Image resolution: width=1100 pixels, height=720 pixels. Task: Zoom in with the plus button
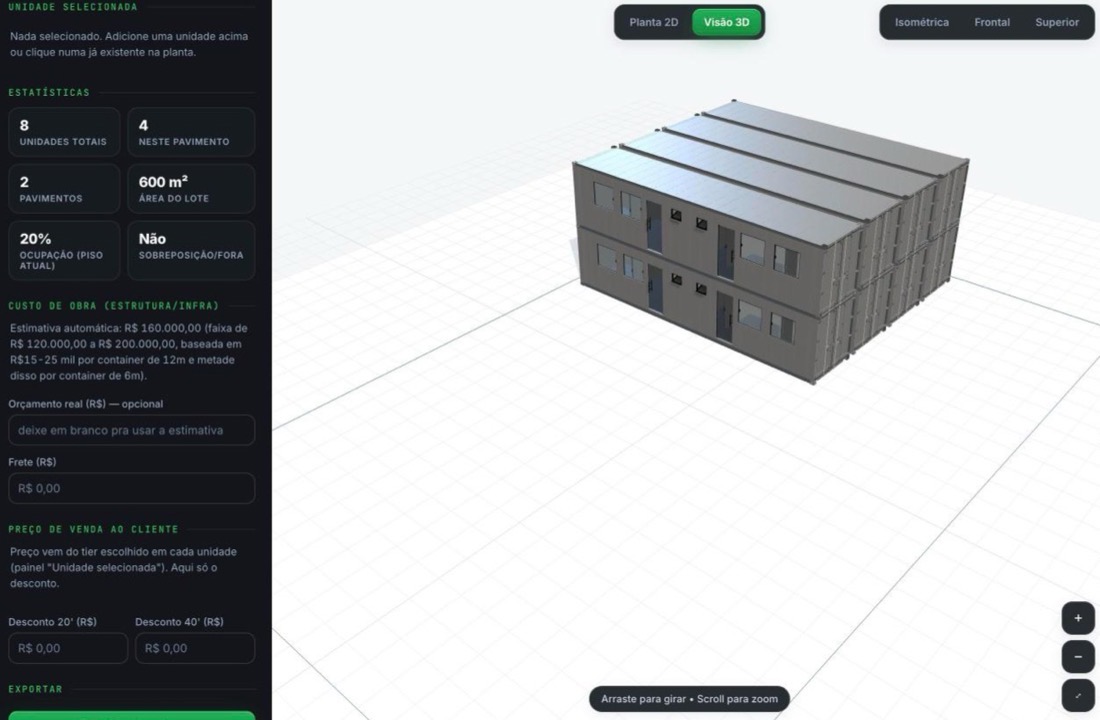[x=1078, y=618]
